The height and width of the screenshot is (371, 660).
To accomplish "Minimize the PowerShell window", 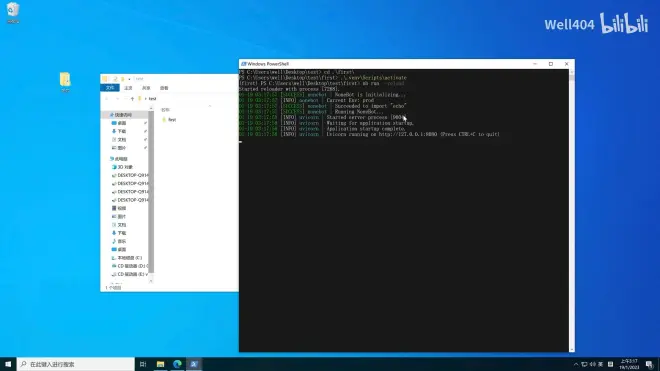I will 535,64.
